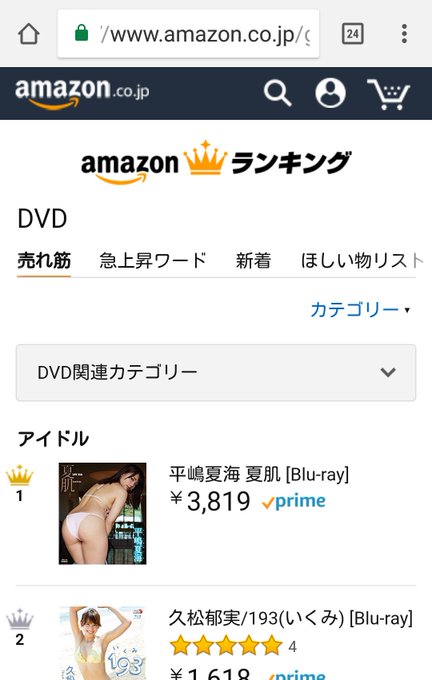Image resolution: width=432 pixels, height=680 pixels.
Task: Click the chevron on DVD関連カテゴリー box
Action: [x=388, y=372]
